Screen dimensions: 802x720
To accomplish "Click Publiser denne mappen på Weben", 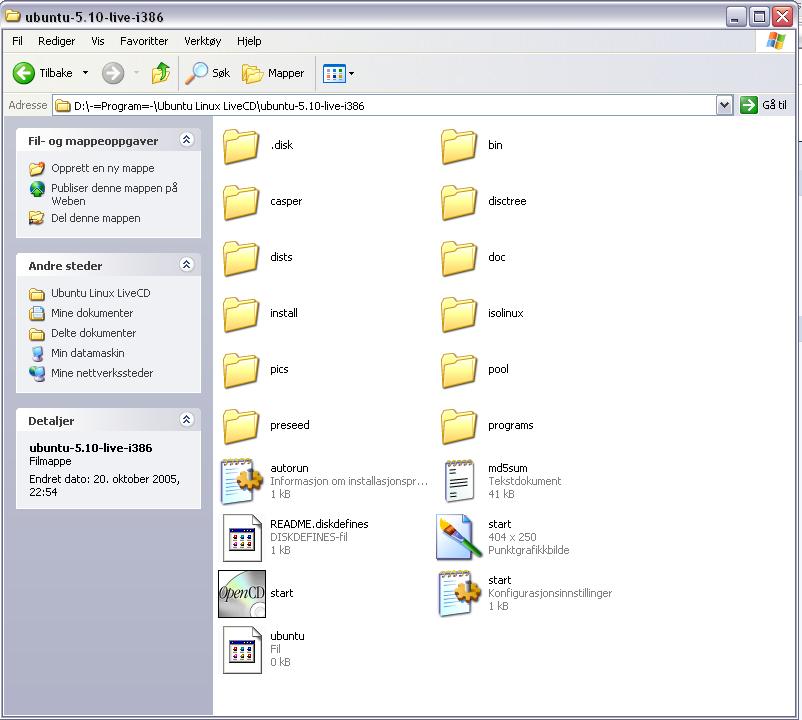I will (x=104, y=194).
